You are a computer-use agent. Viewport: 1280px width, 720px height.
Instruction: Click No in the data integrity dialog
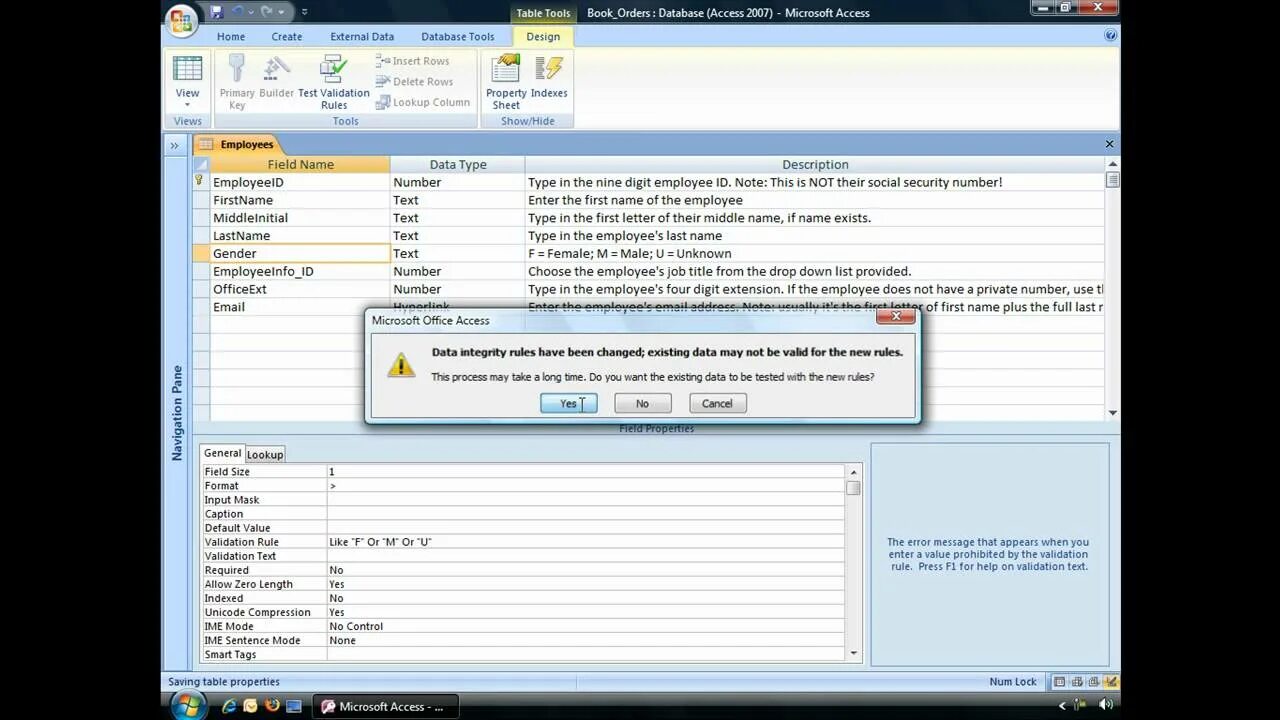pyautogui.click(x=642, y=403)
